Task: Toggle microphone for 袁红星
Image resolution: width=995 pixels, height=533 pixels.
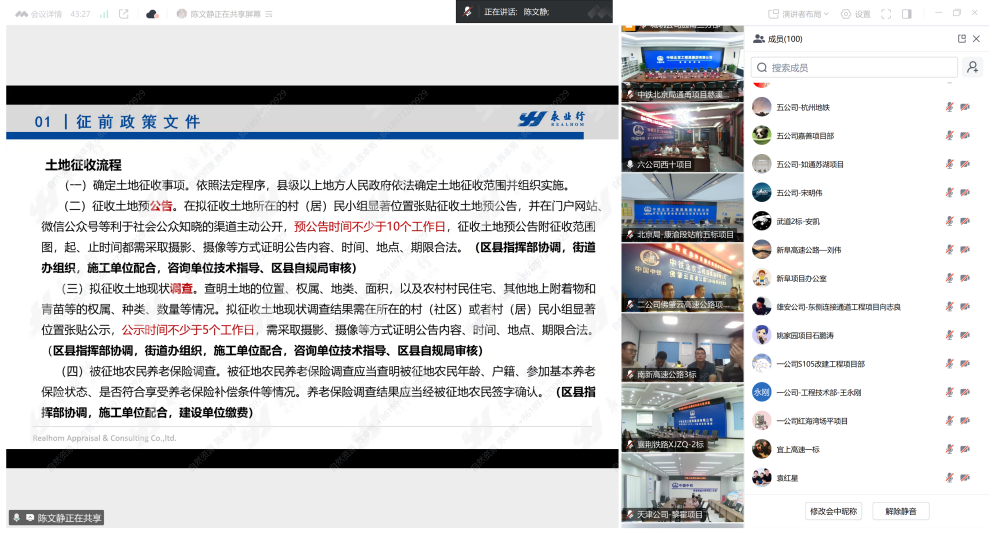Action: (x=949, y=478)
